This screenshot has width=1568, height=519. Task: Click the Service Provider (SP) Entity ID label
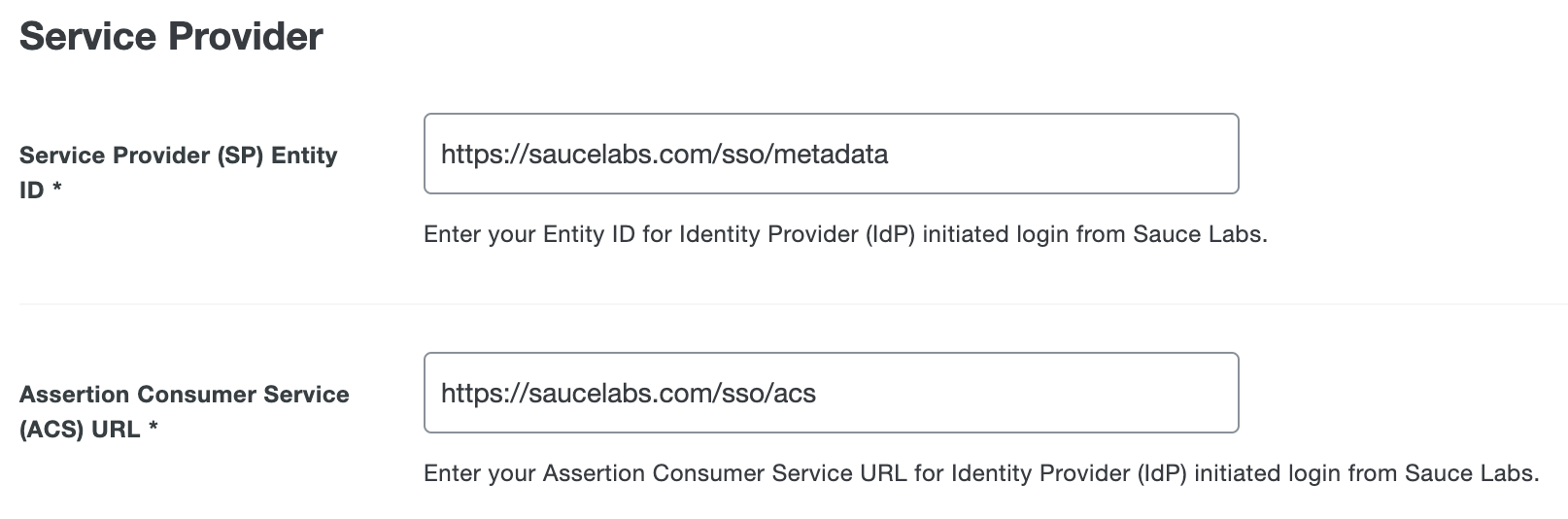click(178, 156)
